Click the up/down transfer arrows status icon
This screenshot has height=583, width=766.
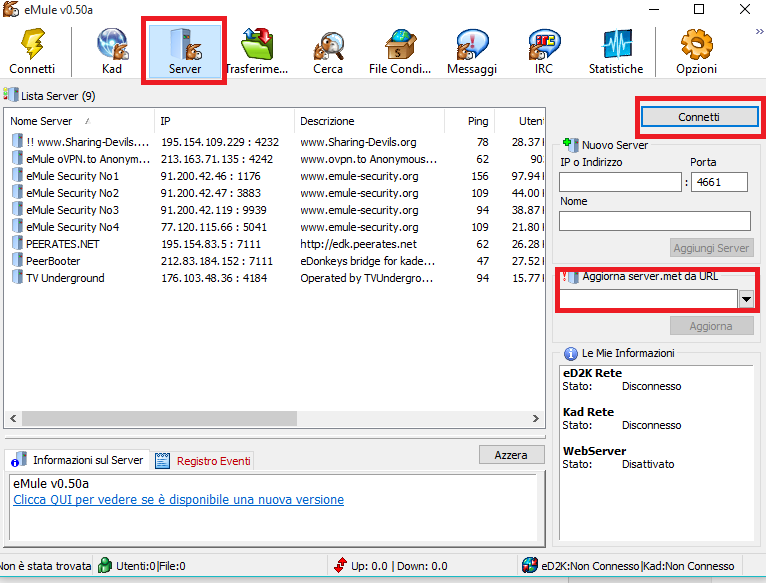point(340,565)
